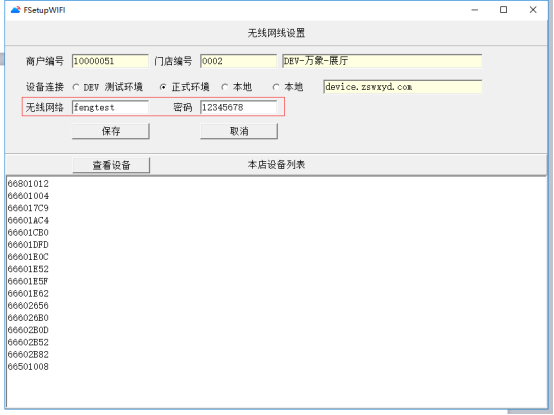Select device 66801012 in the list
554x415 pixels.
coord(28,184)
